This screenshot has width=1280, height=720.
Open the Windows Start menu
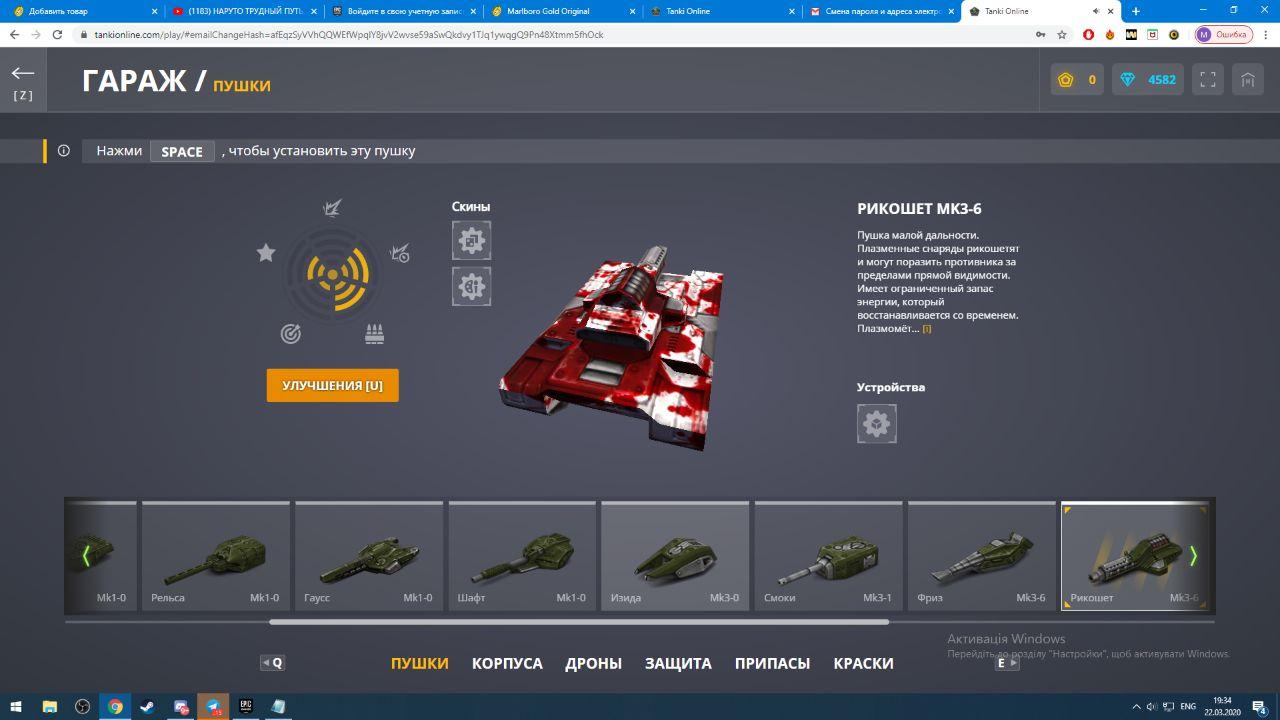click(16, 706)
